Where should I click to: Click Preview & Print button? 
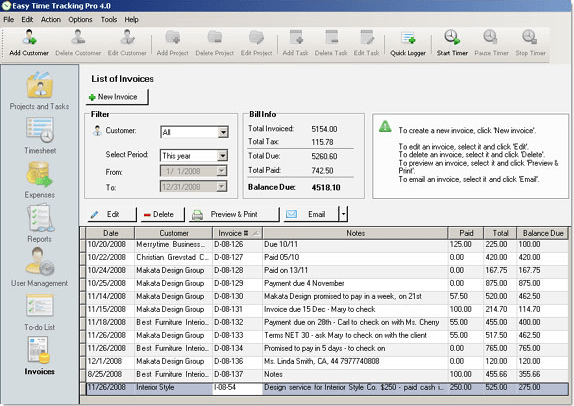[234, 215]
